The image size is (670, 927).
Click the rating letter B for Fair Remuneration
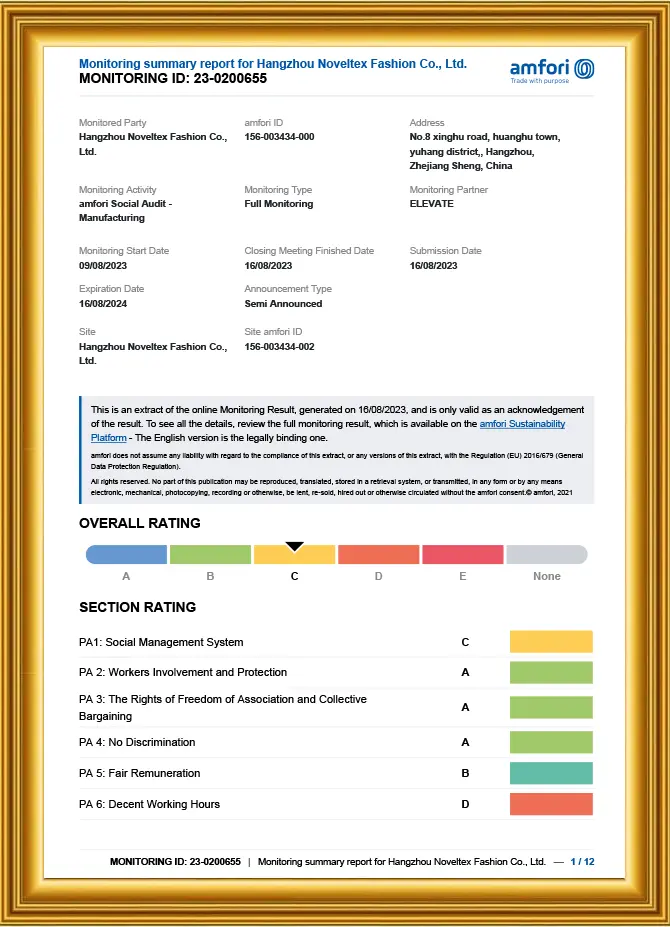[465, 773]
